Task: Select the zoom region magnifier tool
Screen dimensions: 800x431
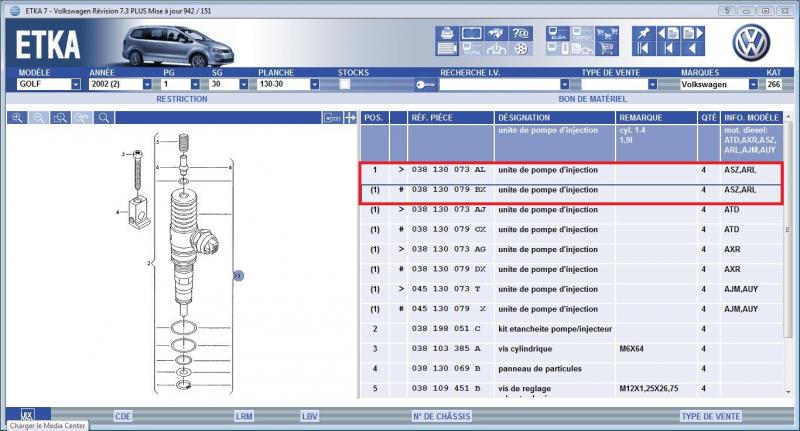Action: [x=60, y=118]
